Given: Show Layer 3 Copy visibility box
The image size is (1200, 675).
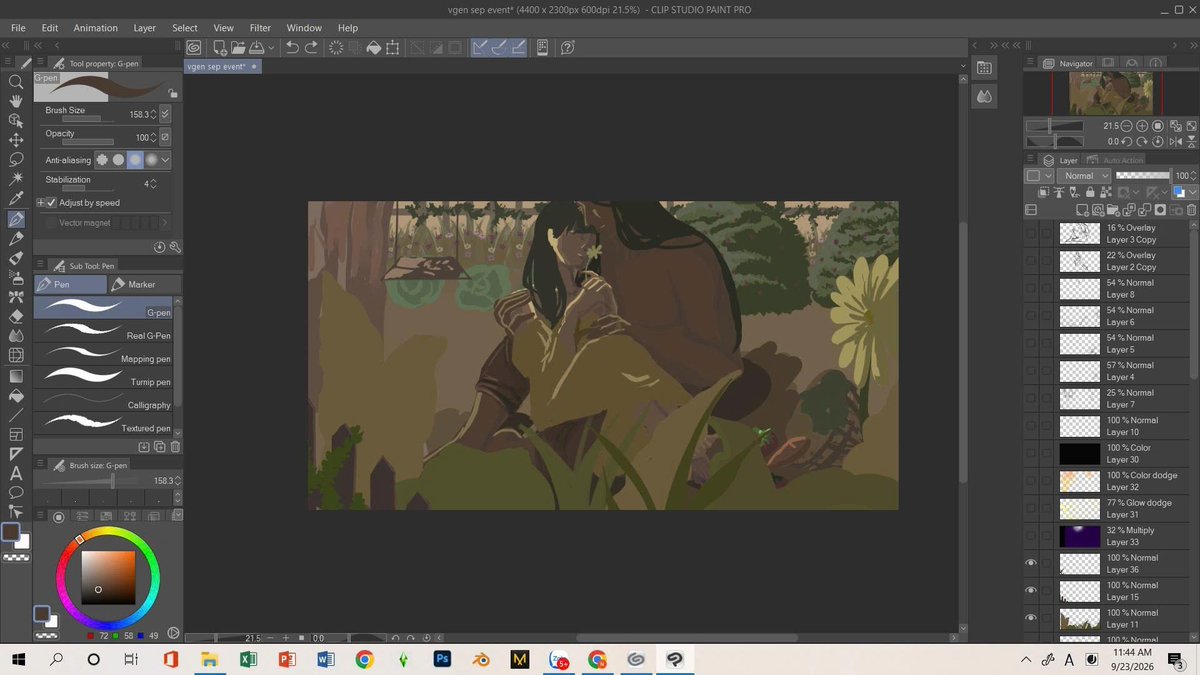Looking at the screenshot, I should [1031, 233].
